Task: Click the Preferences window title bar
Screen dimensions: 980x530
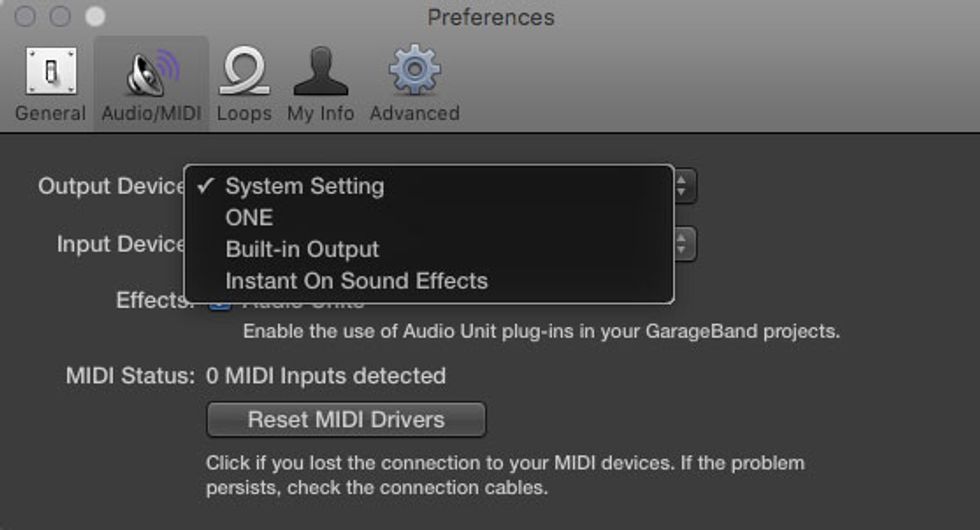Action: [491, 17]
